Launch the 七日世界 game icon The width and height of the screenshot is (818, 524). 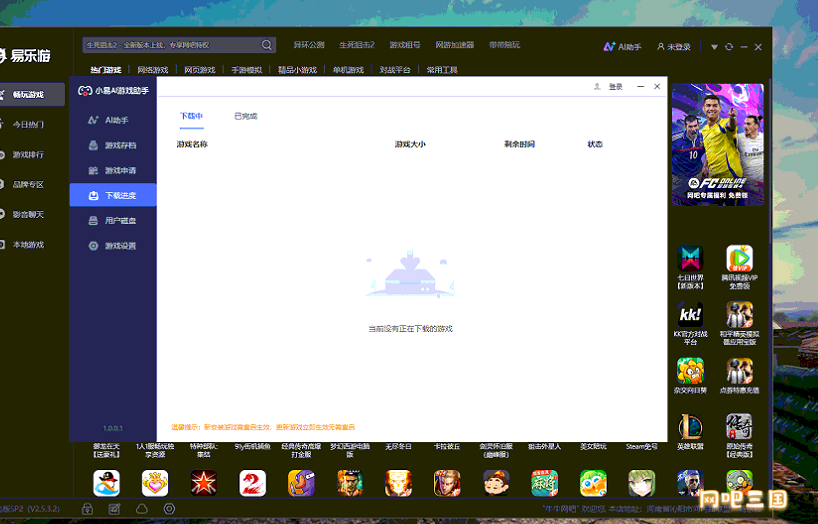point(690,258)
